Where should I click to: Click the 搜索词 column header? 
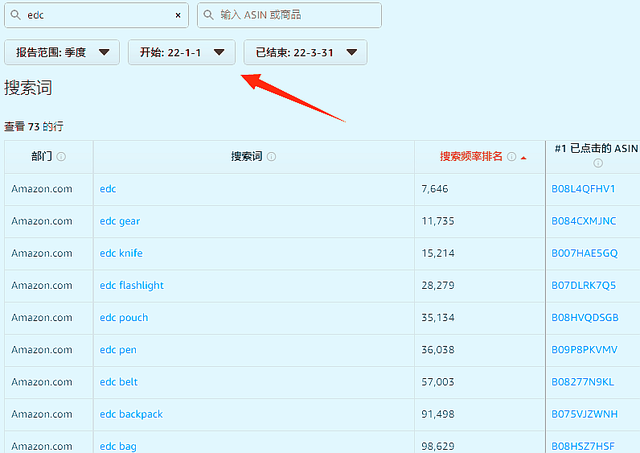click(247, 156)
